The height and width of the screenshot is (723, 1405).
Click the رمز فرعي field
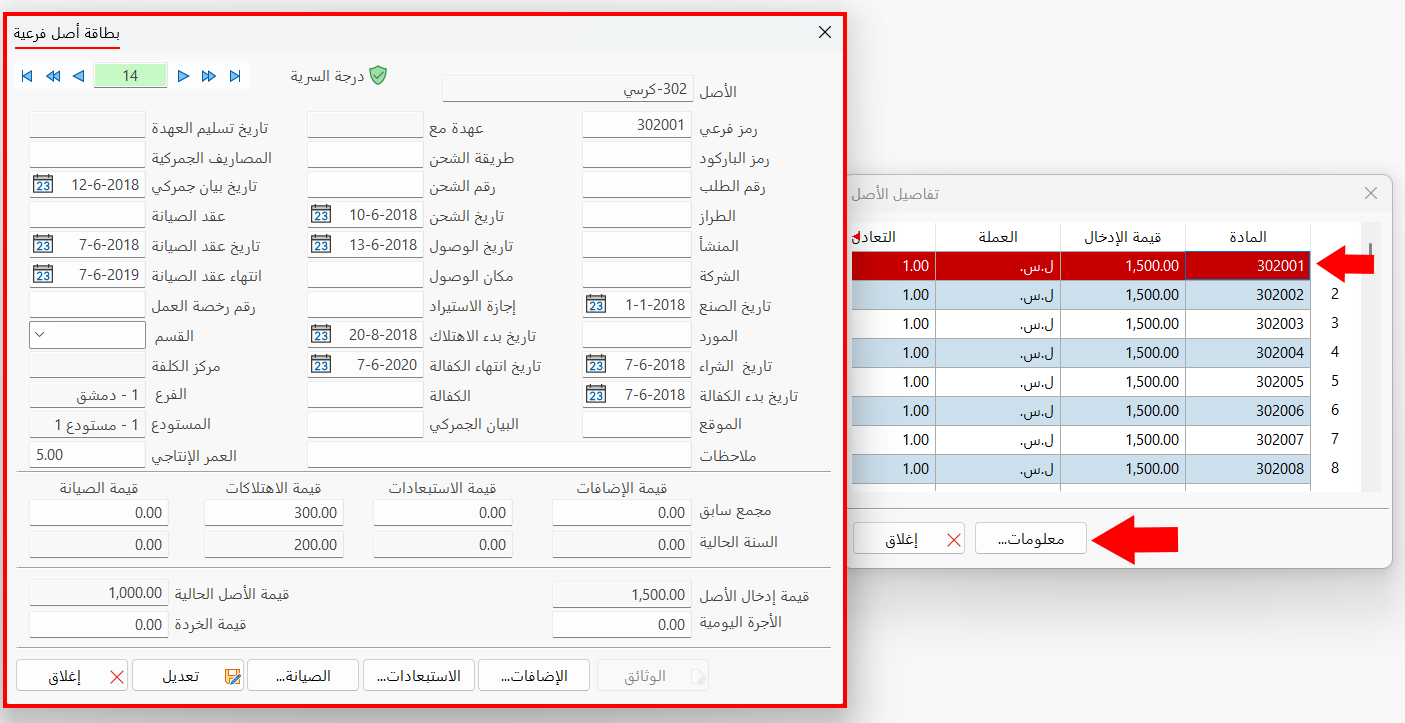click(637, 125)
